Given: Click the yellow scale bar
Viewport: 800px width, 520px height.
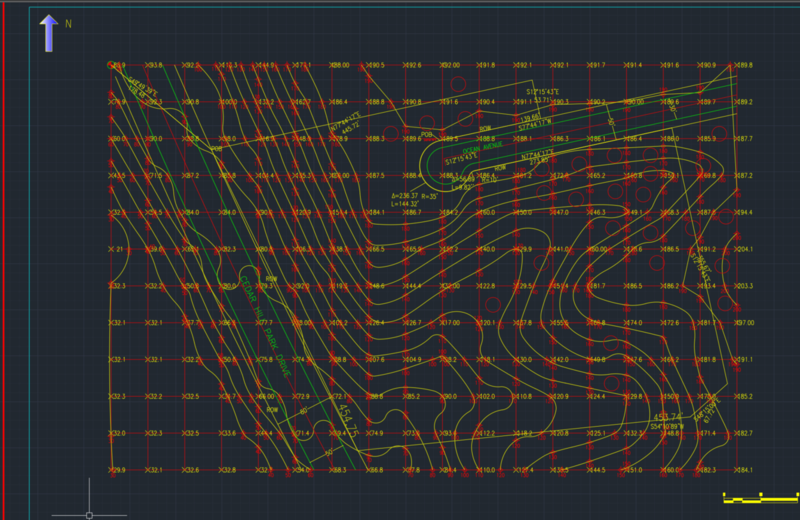Looking at the screenshot, I should click(x=758, y=496).
